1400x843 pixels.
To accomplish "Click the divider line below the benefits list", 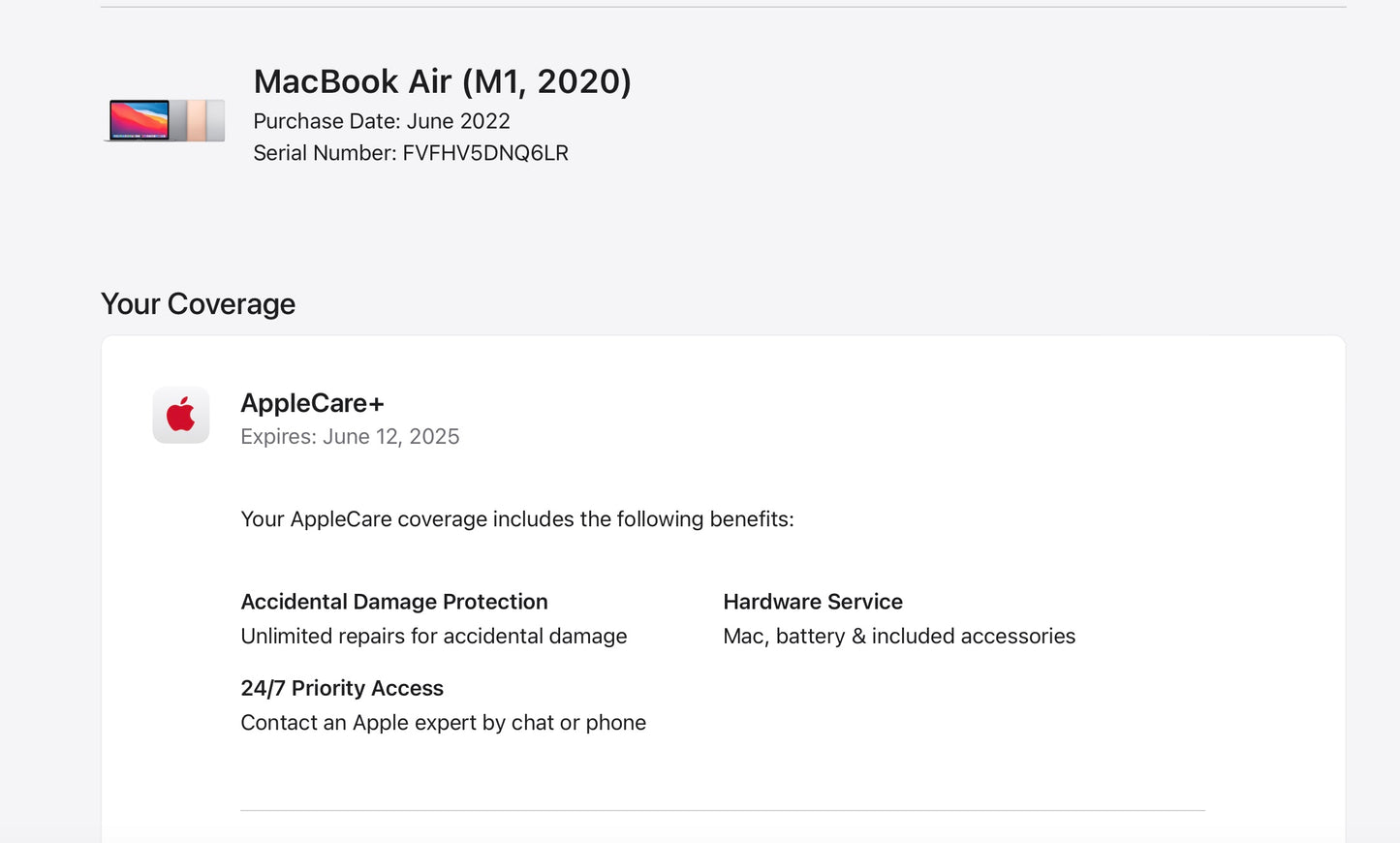I will pyautogui.click(x=722, y=810).
